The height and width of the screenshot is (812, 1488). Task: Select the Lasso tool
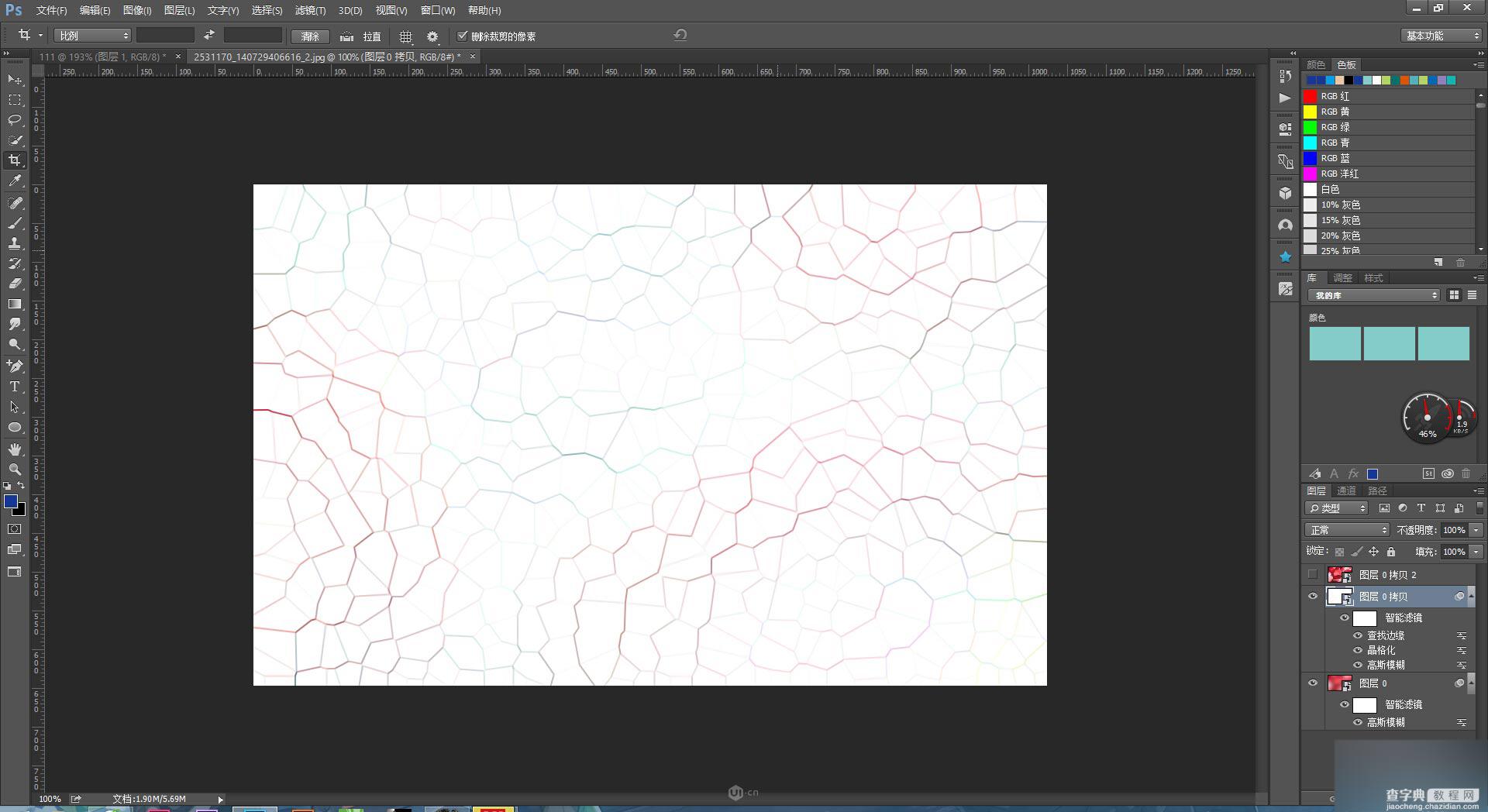[x=15, y=120]
